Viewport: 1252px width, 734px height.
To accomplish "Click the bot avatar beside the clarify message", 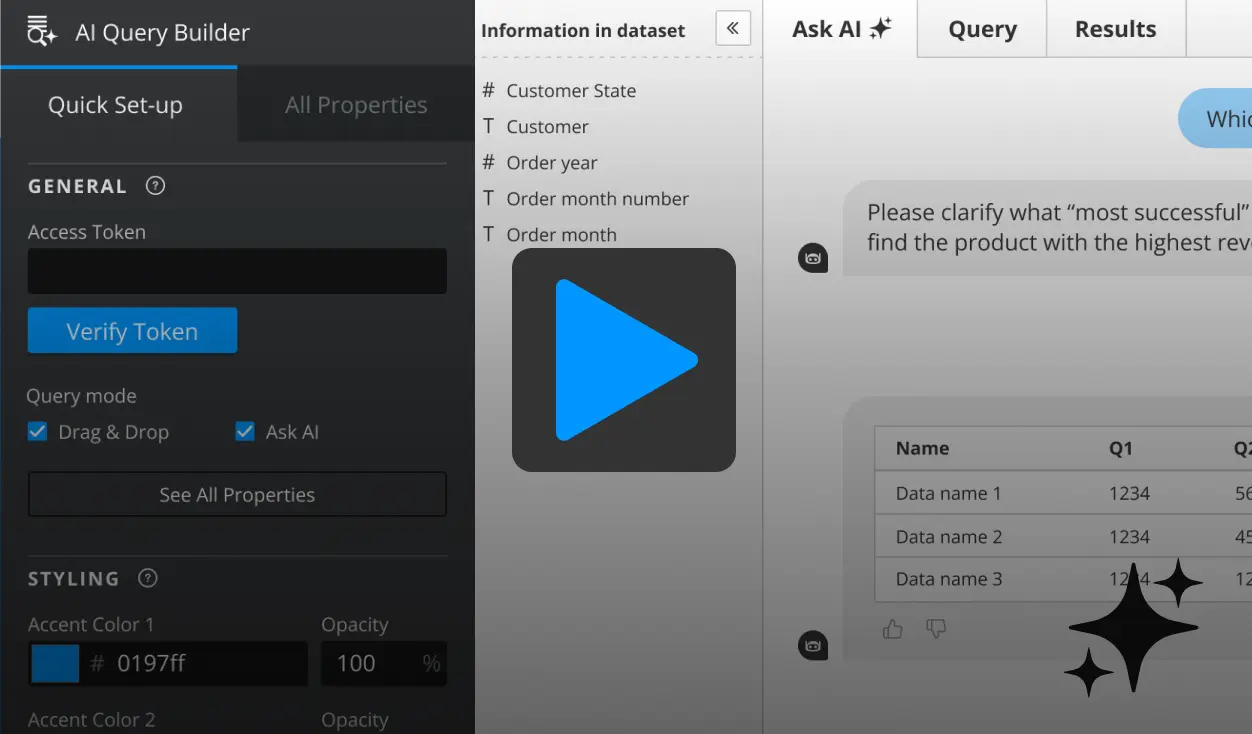I will [813, 258].
